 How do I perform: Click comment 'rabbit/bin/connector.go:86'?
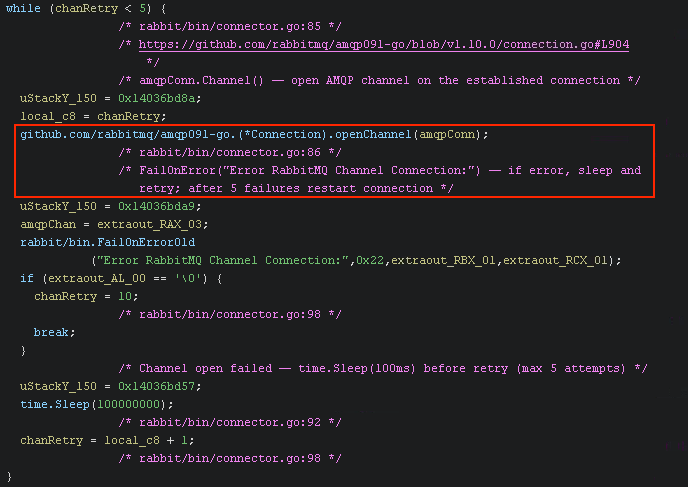click(230, 152)
